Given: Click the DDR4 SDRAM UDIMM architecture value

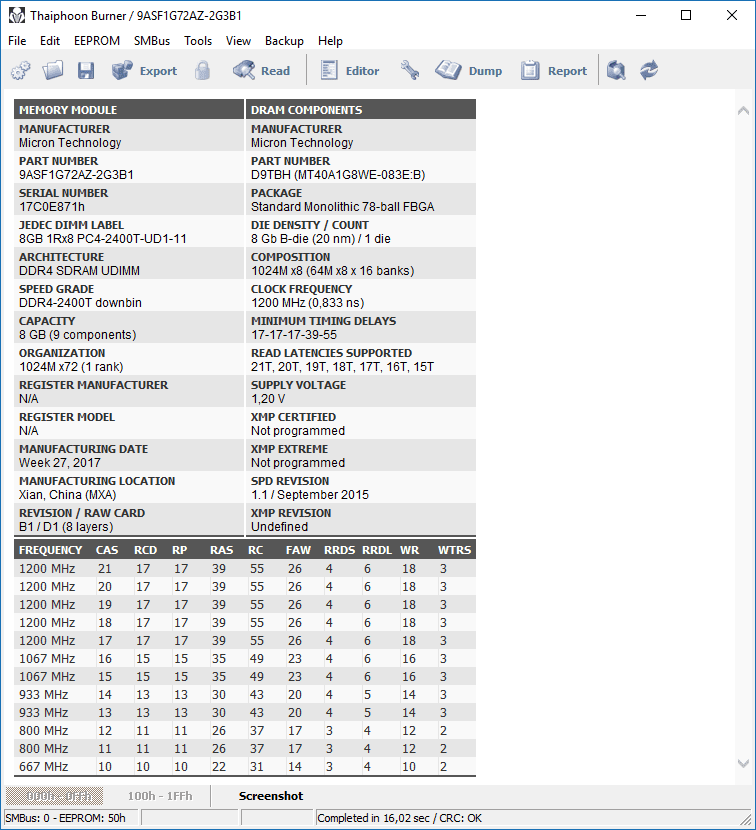Looking at the screenshot, I should [x=79, y=270].
